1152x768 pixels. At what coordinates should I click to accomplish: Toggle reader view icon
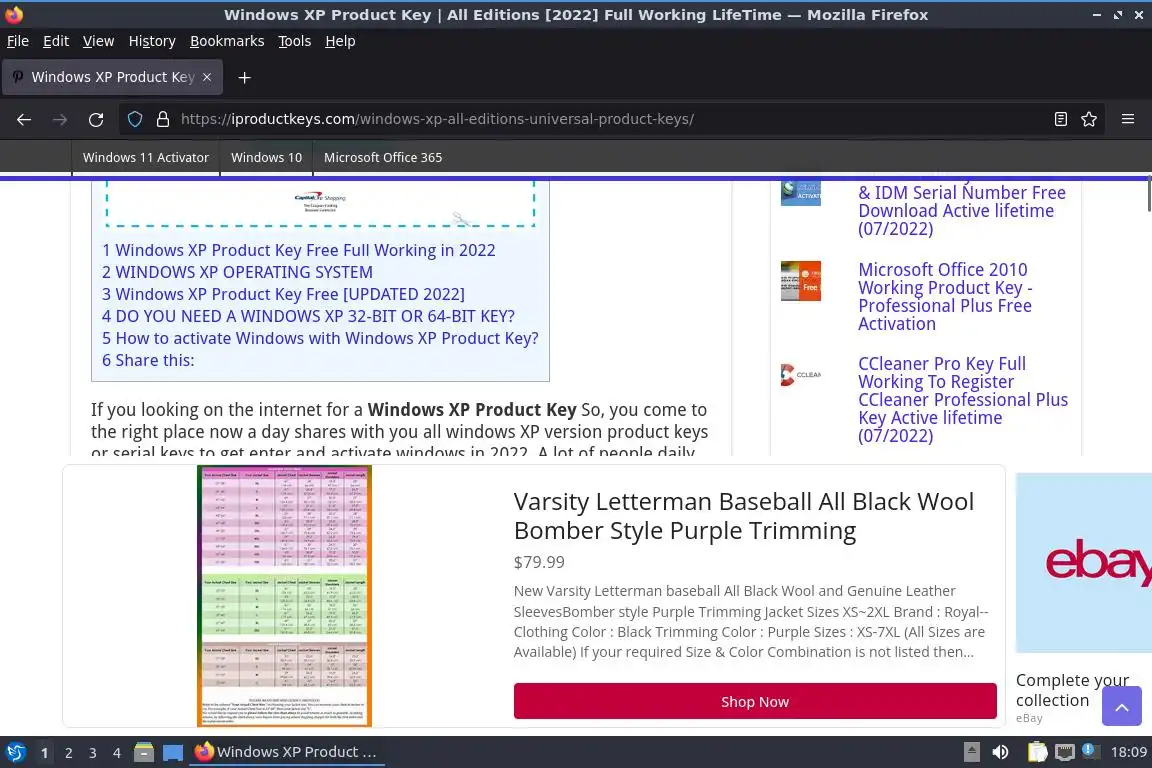(1060, 119)
